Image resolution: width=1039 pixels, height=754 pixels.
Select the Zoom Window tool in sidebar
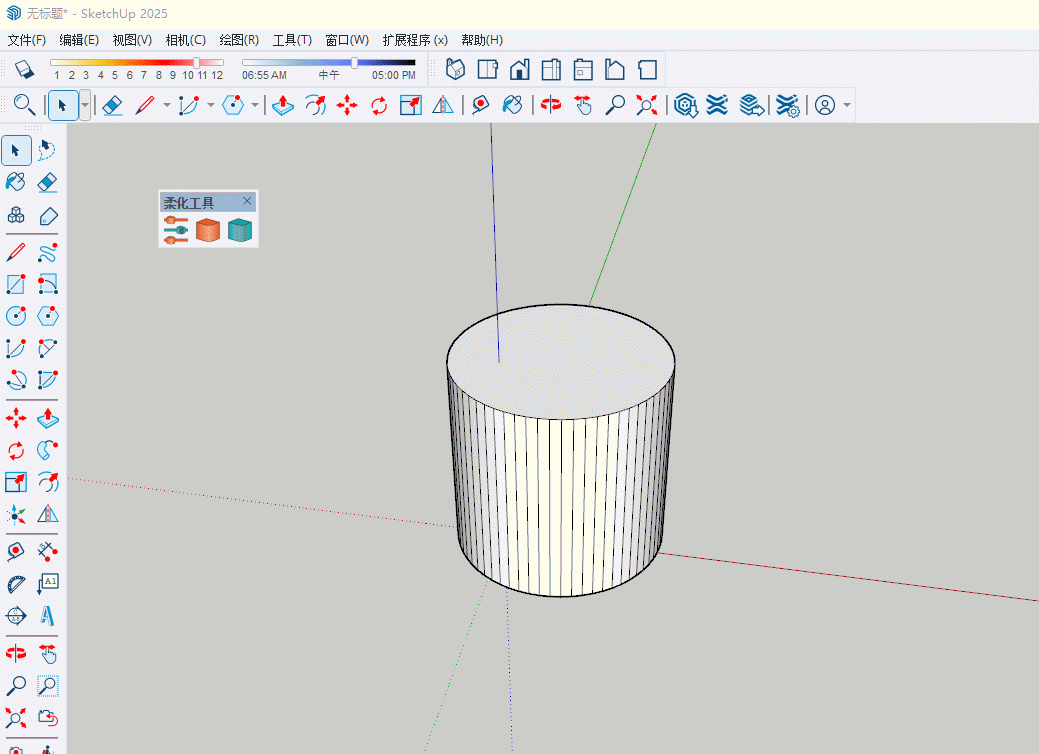pos(47,686)
